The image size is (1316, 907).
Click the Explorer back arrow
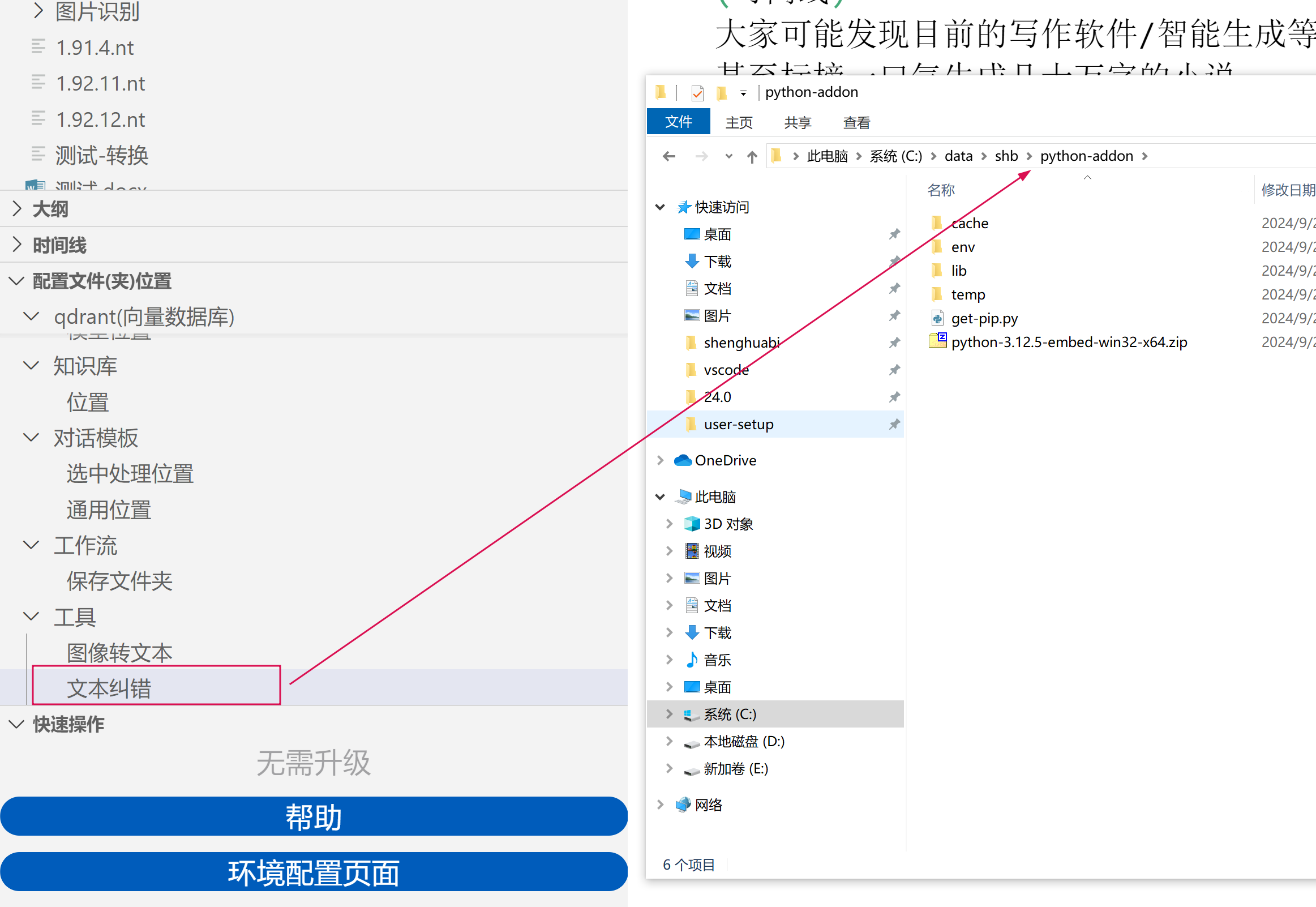pyautogui.click(x=669, y=156)
